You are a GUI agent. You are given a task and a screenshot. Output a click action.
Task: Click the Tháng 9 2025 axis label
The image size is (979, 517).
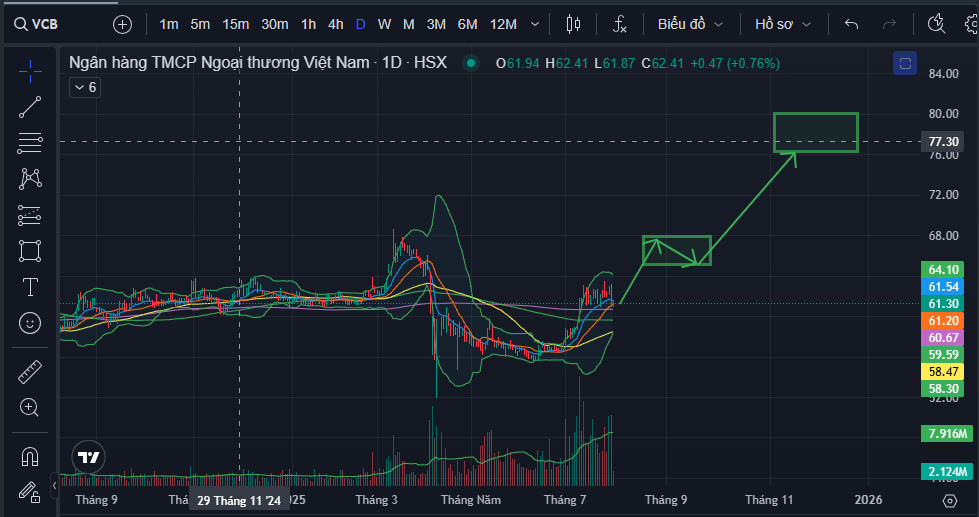click(x=666, y=500)
